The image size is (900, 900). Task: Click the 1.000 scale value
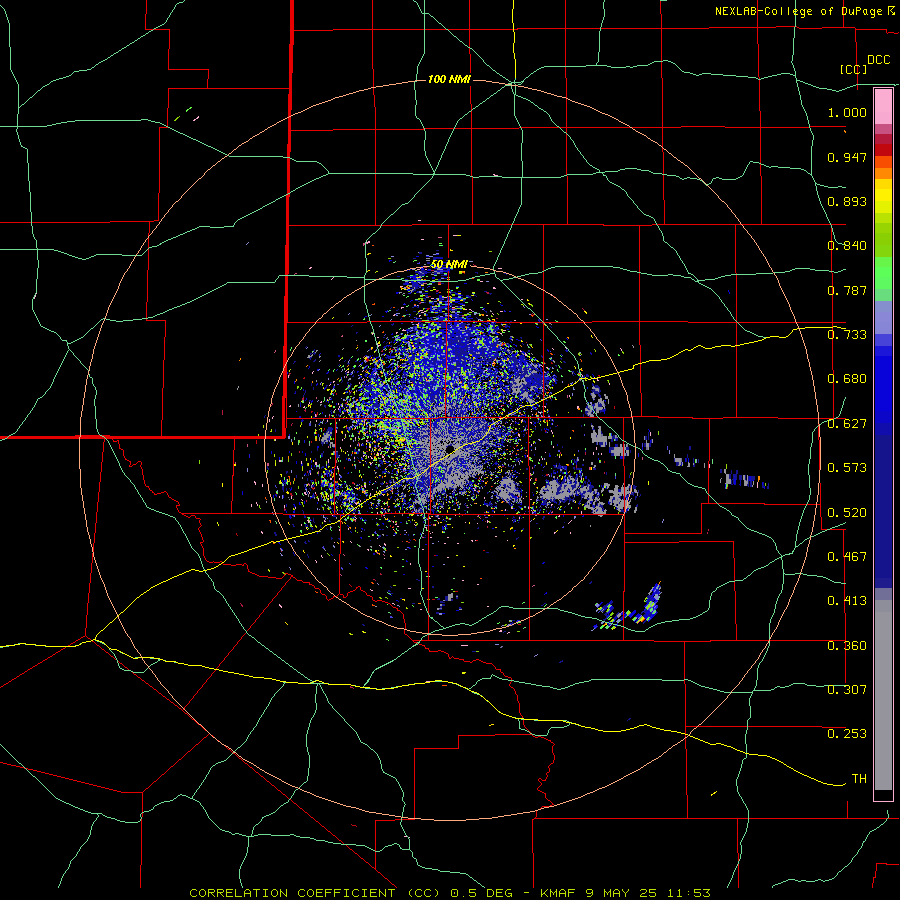tap(847, 112)
